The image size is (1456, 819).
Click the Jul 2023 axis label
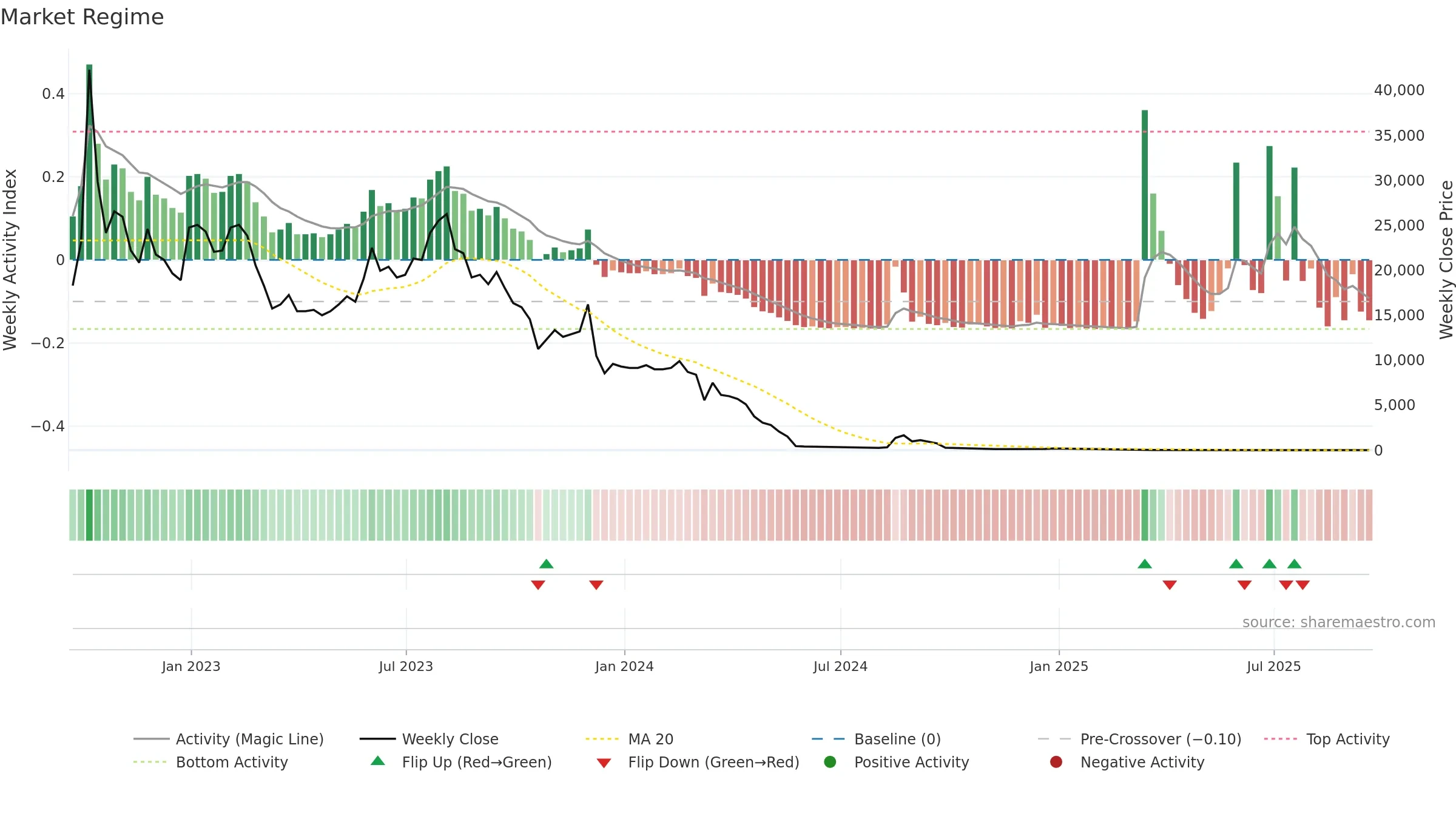406,666
